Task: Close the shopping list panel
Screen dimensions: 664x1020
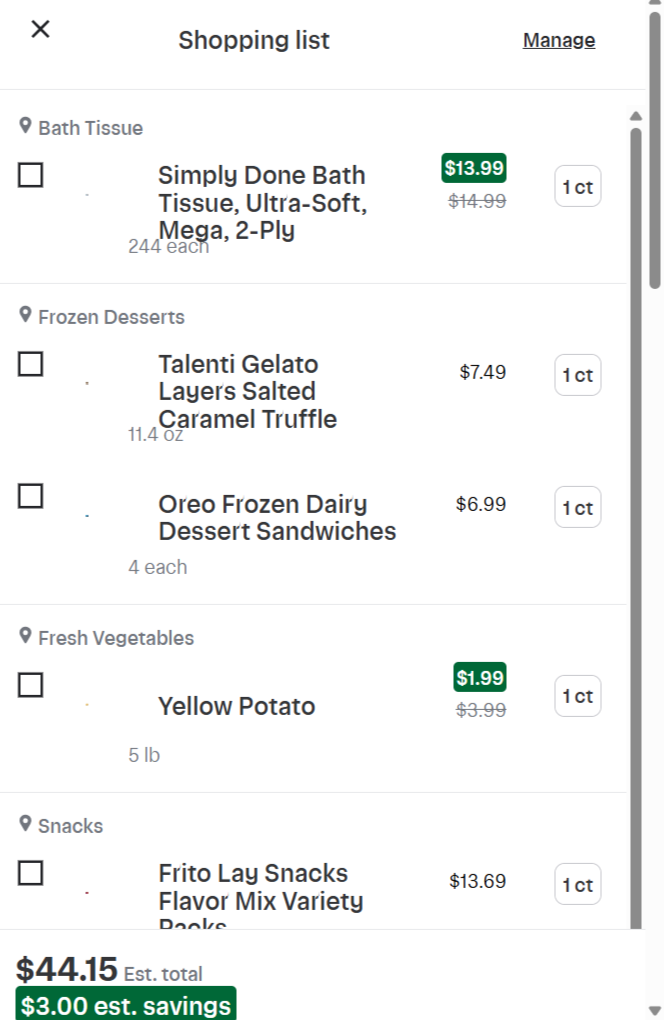Action: tap(40, 29)
